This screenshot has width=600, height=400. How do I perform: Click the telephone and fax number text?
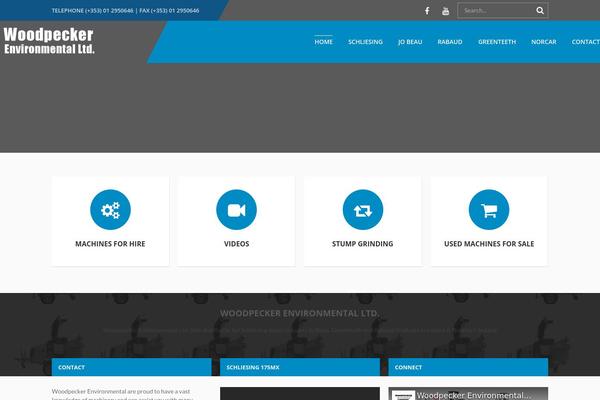tap(126, 11)
